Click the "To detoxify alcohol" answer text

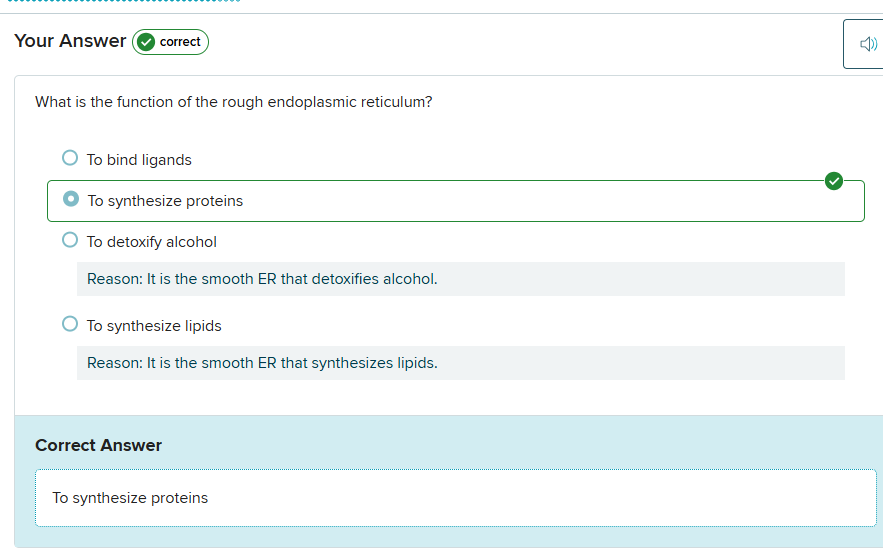tap(151, 242)
